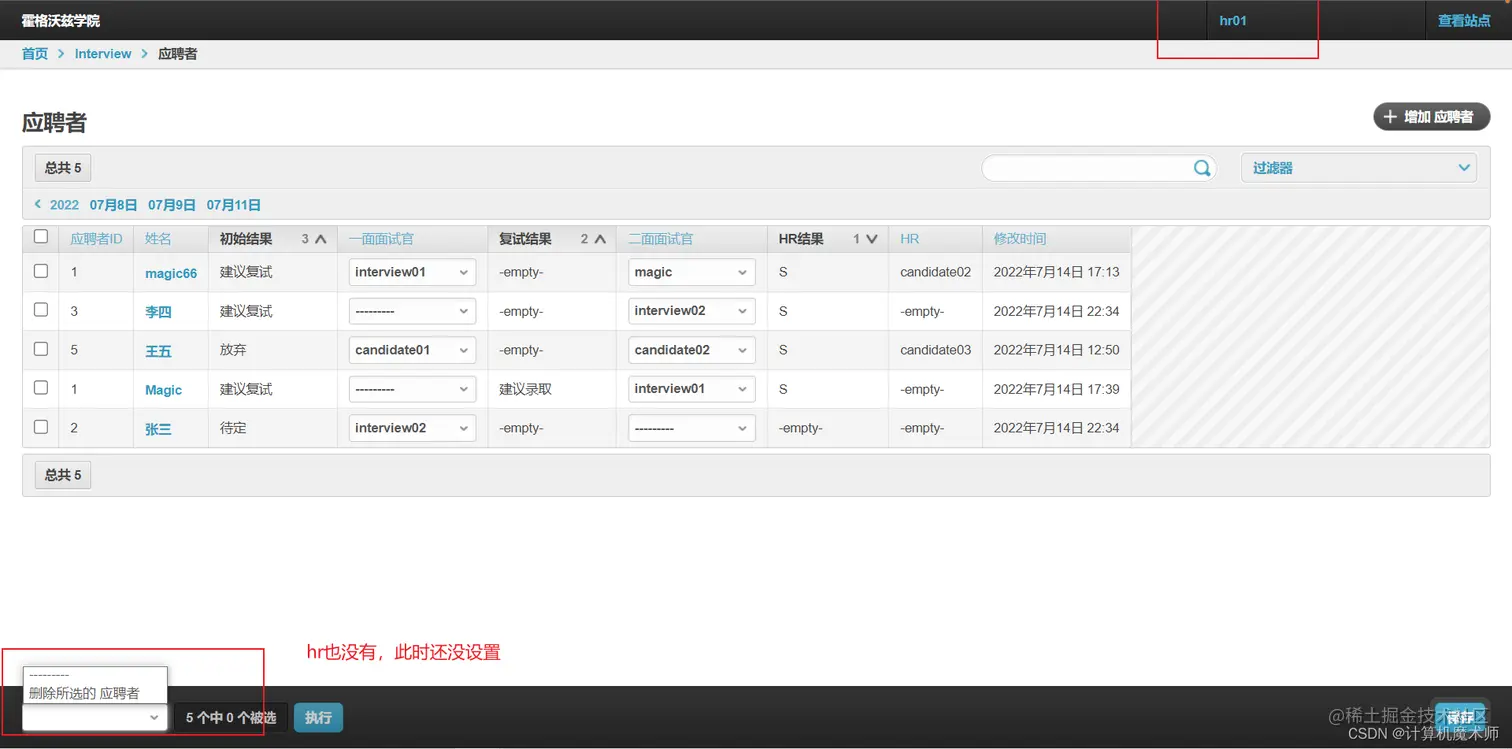Check the 张三 row checkbox

click(41, 427)
